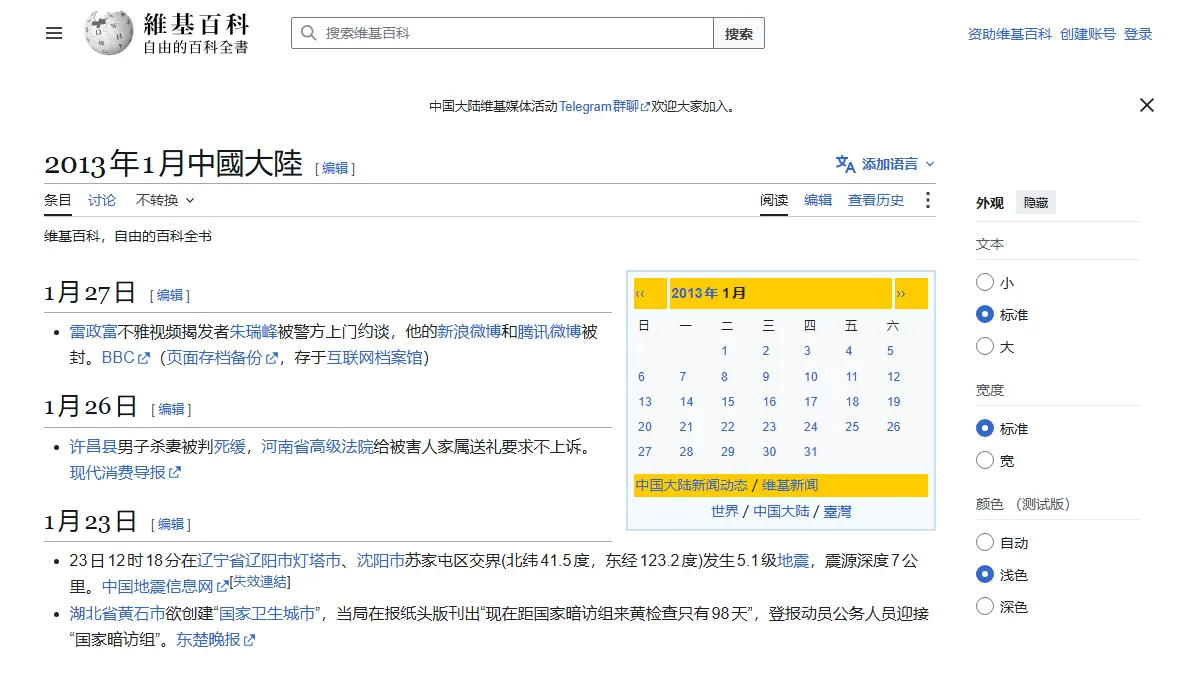This screenshot has width=1200, height=675.
Task: Open the more-options vertical dots menu
Action: tap(927, 200)
